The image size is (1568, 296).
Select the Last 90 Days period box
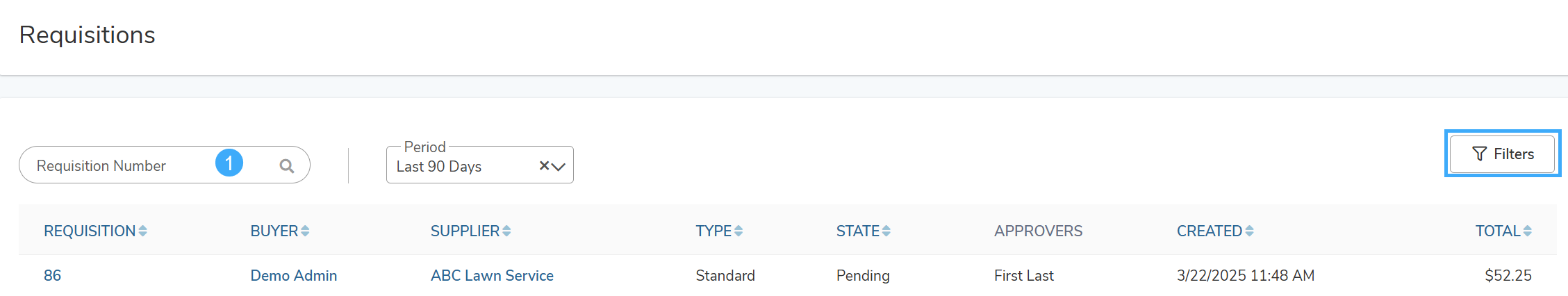click(x=479, y=165)
